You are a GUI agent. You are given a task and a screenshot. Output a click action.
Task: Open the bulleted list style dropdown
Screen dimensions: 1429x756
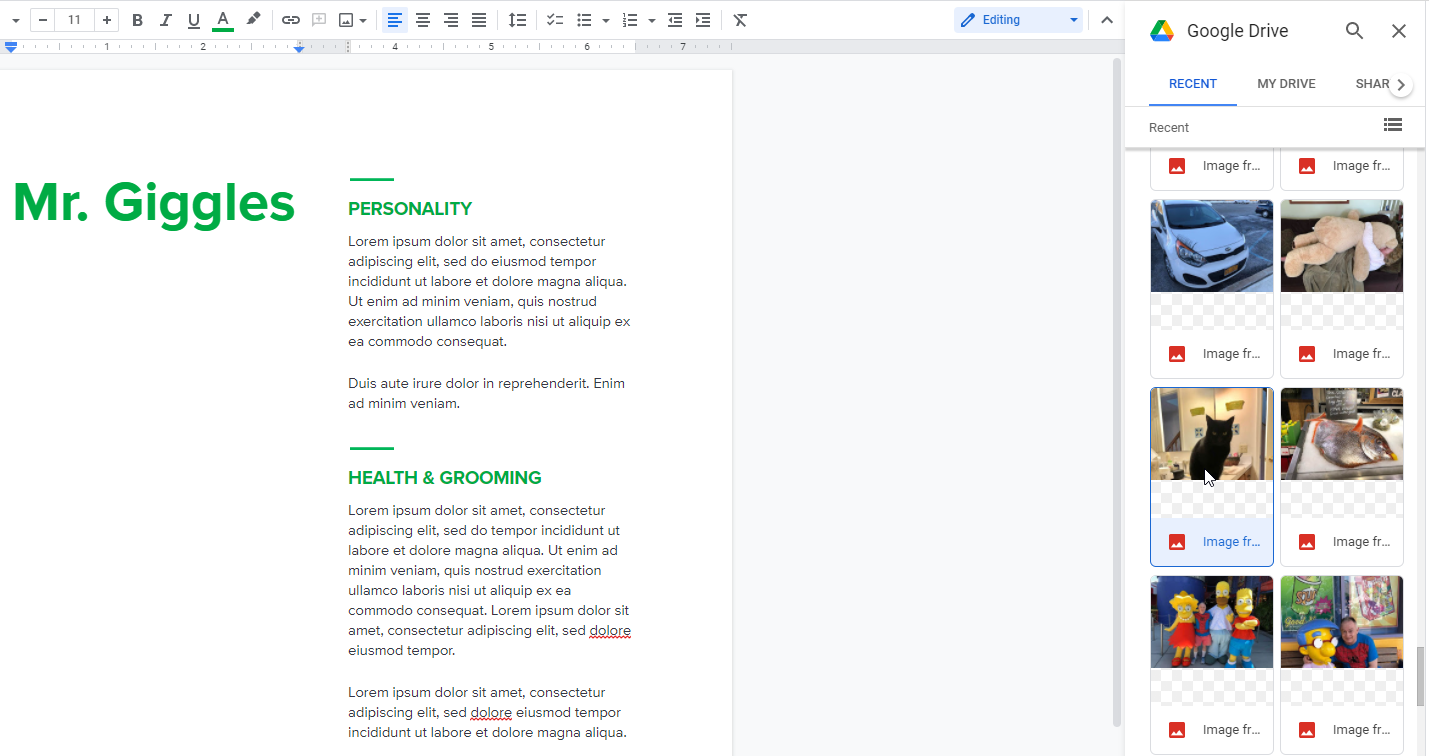[x=606, y=20]
